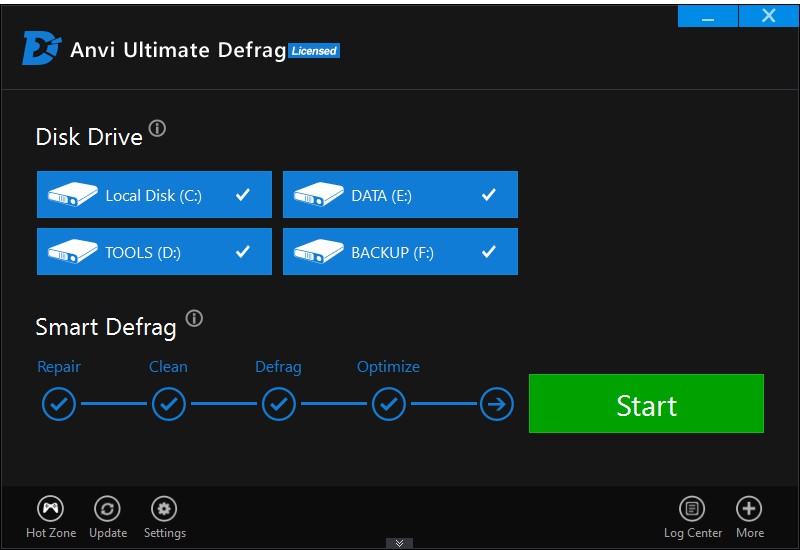This screenshot has width=800, height=550.
Task: Click the Smart Defrag info icon
Action: point(194,319)
